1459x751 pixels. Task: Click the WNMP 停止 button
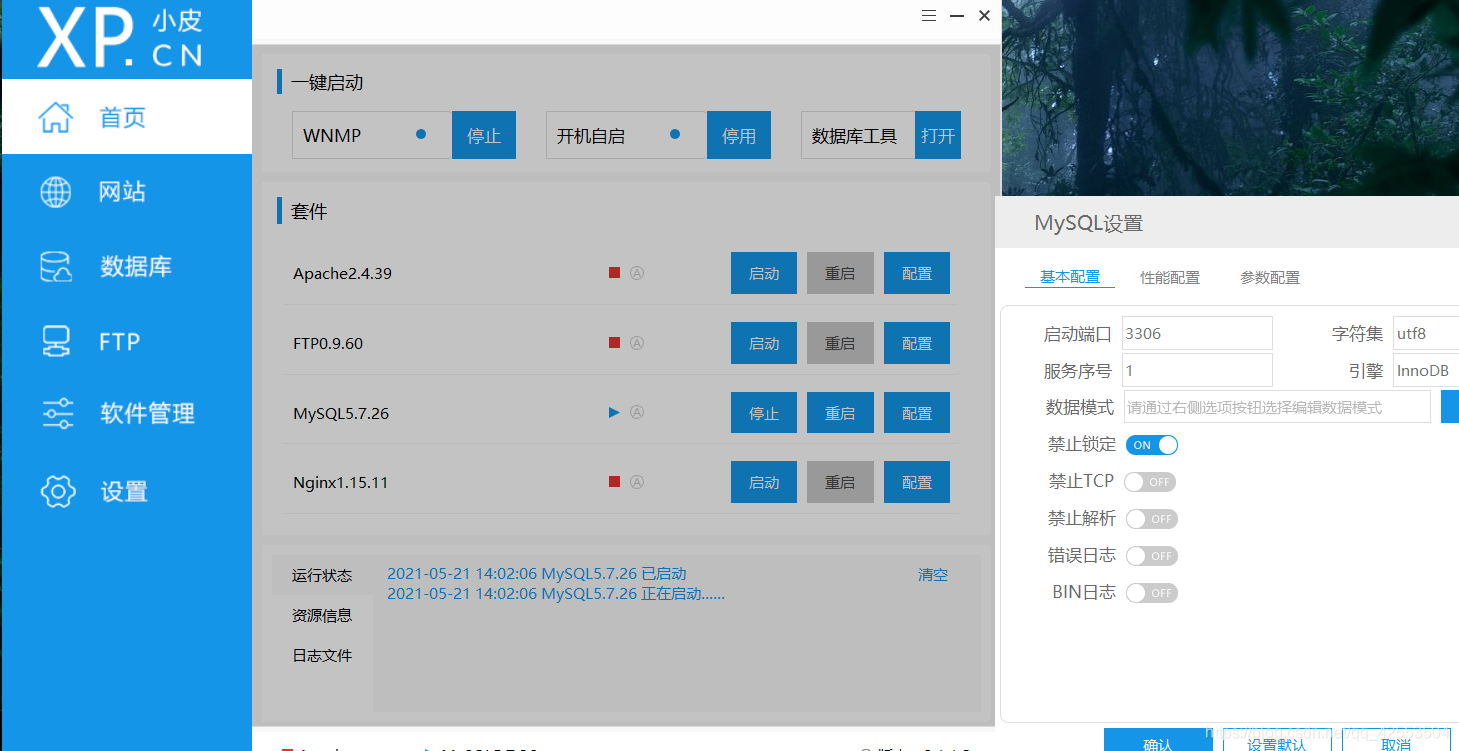[x=484, y=135]
